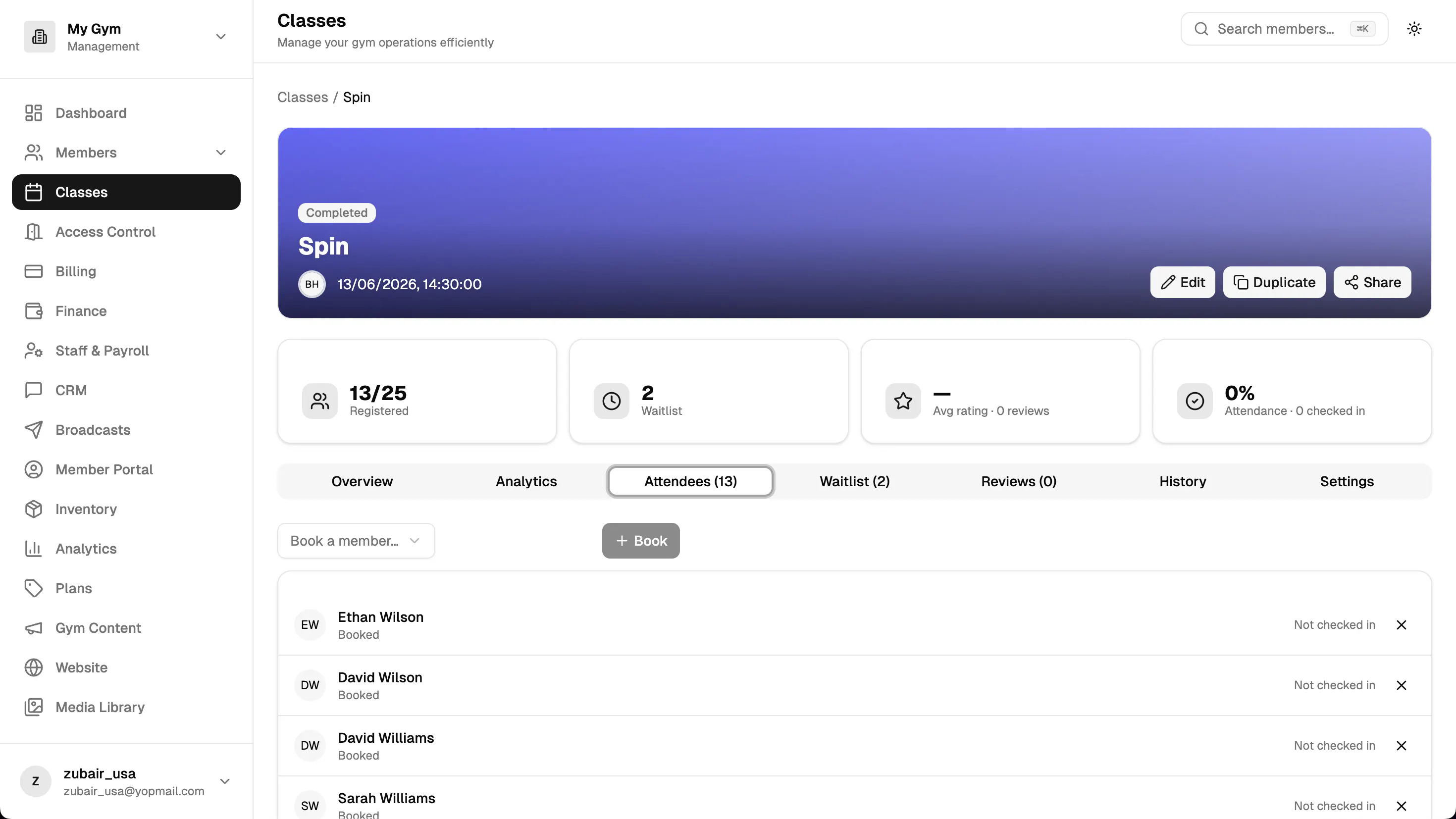Click the Registered people icon in stat card

click(x=320, y=401)
